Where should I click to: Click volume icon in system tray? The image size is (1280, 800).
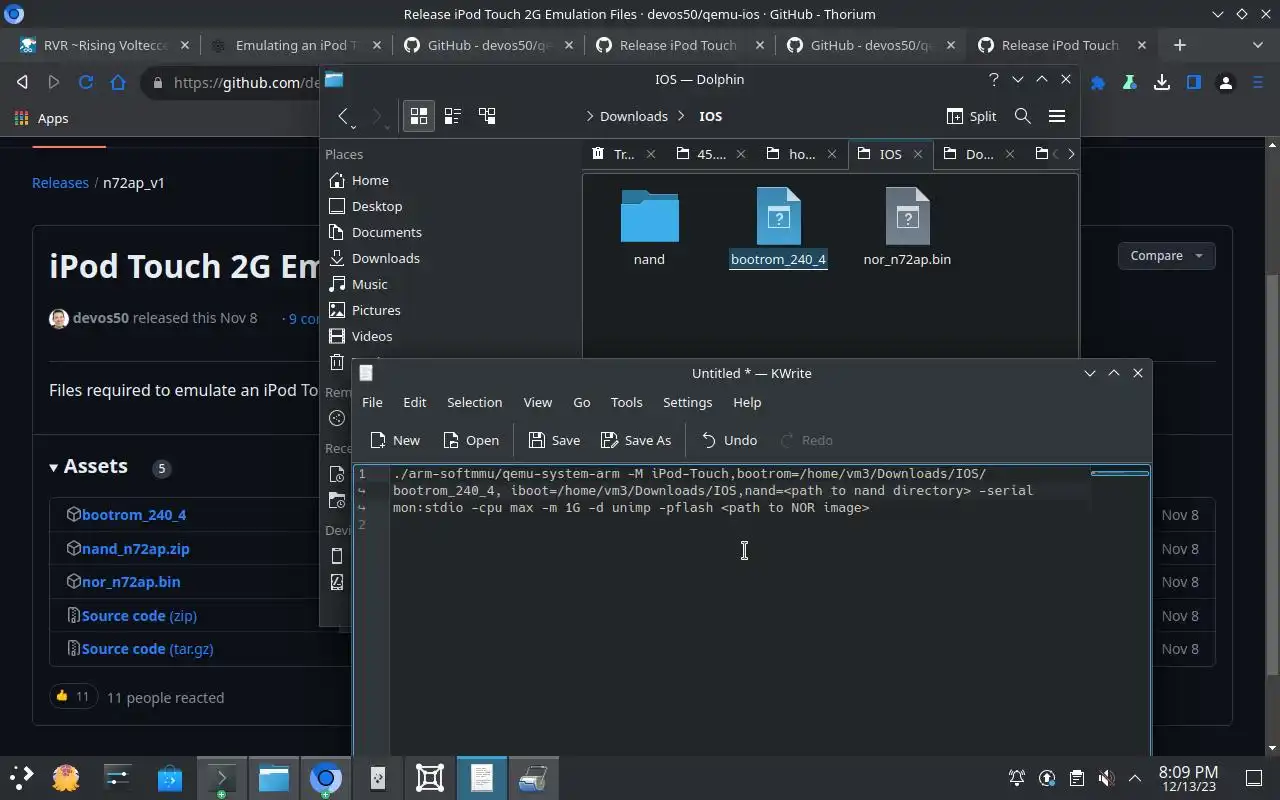point(1106,778)
